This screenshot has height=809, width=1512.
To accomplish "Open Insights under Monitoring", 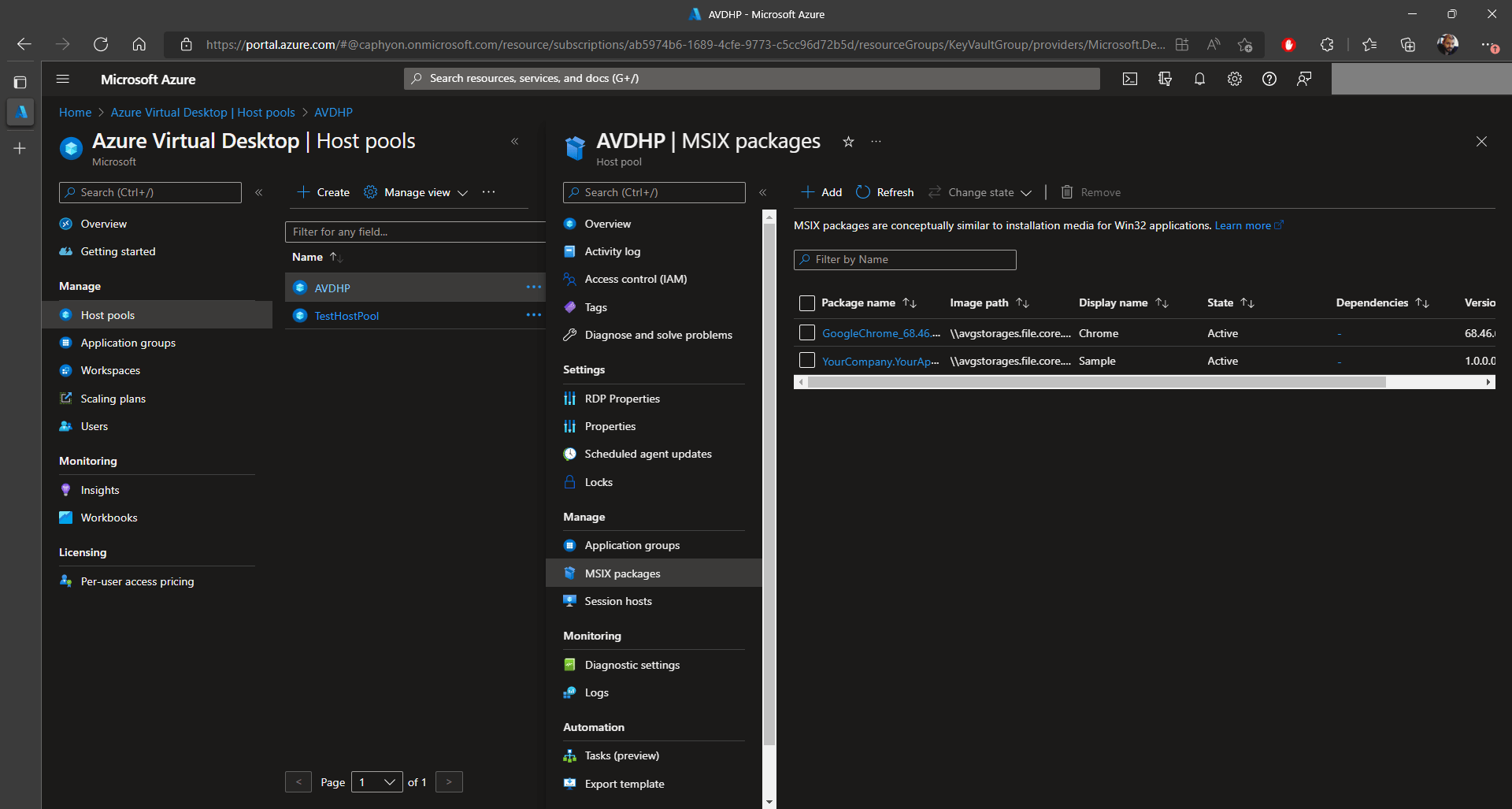I will pos(100,490).
